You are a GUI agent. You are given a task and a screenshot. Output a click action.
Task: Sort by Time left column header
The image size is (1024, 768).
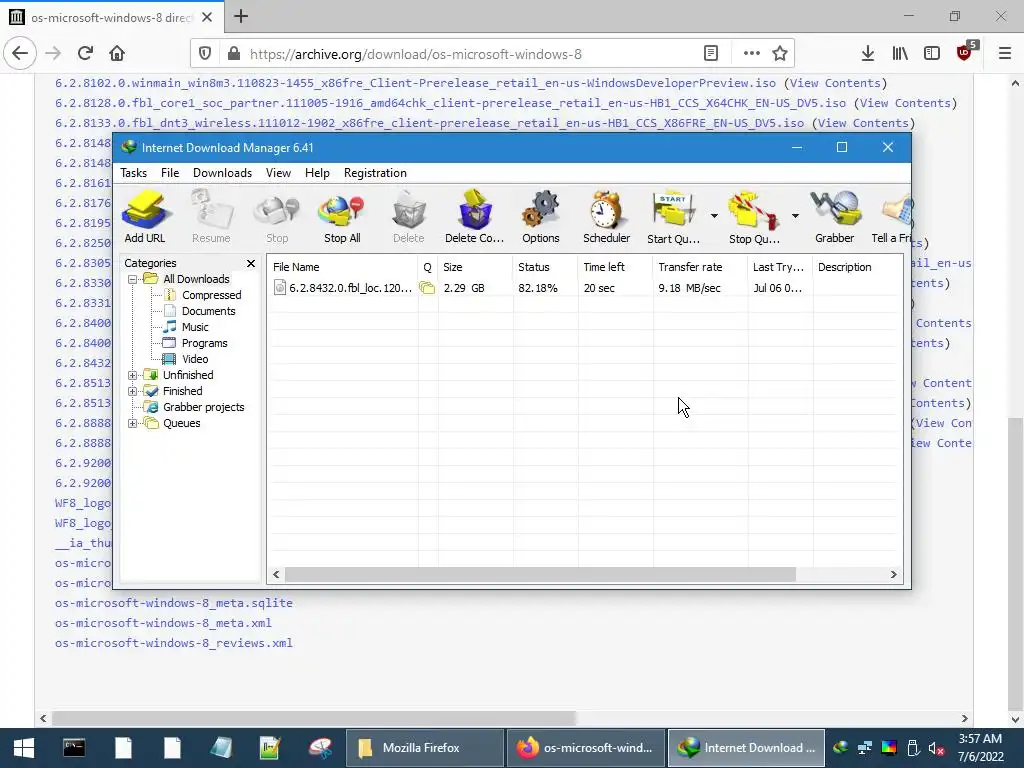(615, 267)
